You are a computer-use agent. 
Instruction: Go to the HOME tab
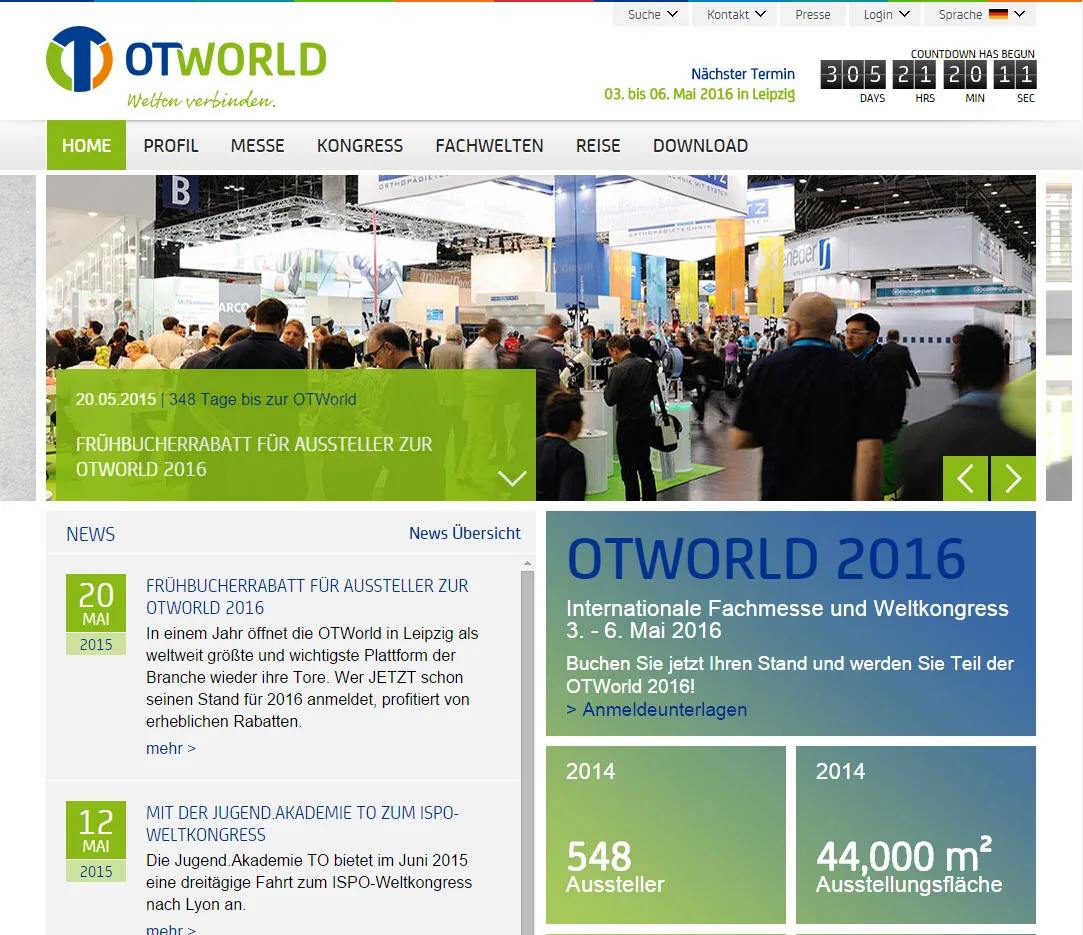[86, 145]
